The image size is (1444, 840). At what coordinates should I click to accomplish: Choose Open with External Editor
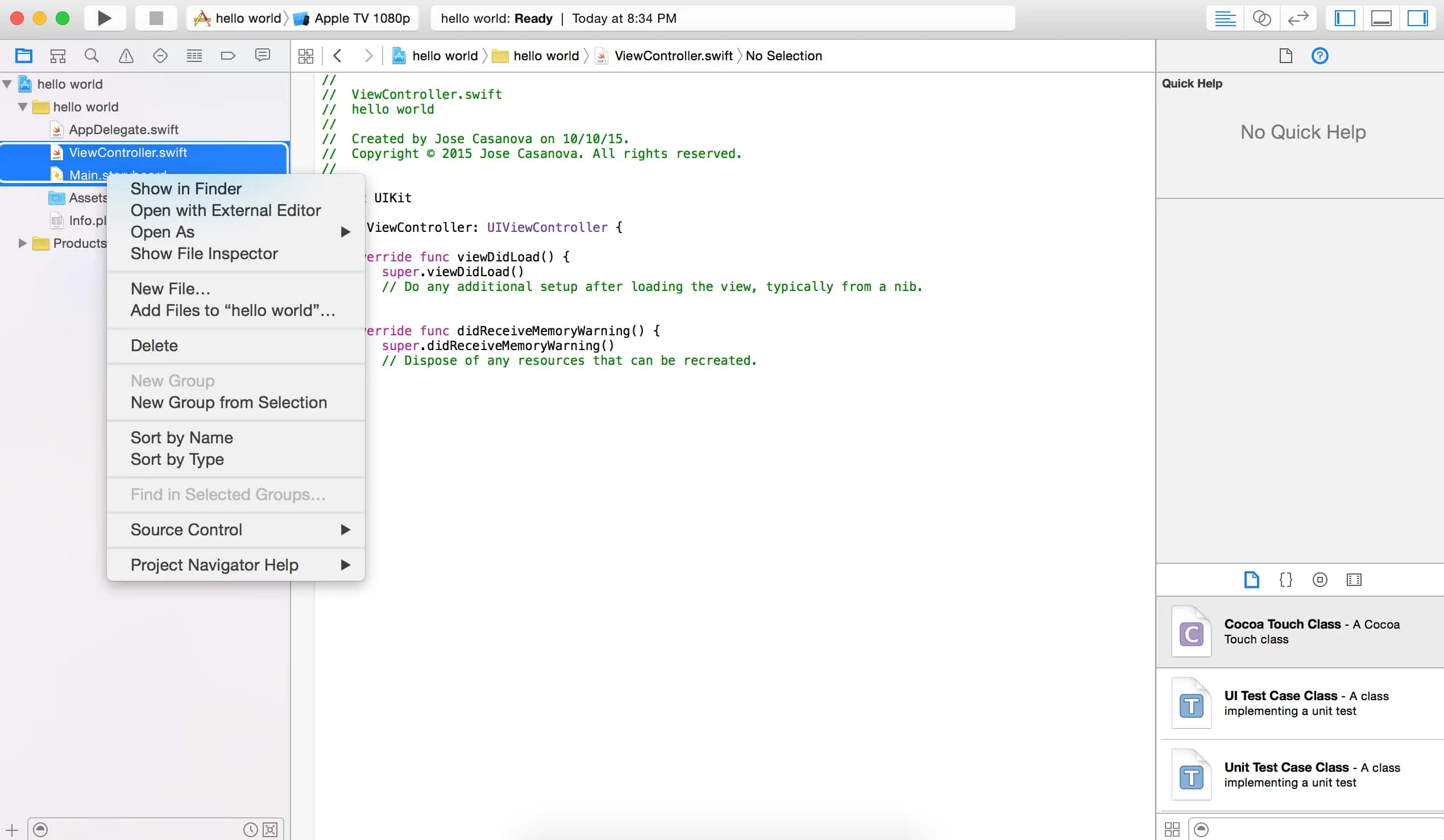click(x=225, y=210)
